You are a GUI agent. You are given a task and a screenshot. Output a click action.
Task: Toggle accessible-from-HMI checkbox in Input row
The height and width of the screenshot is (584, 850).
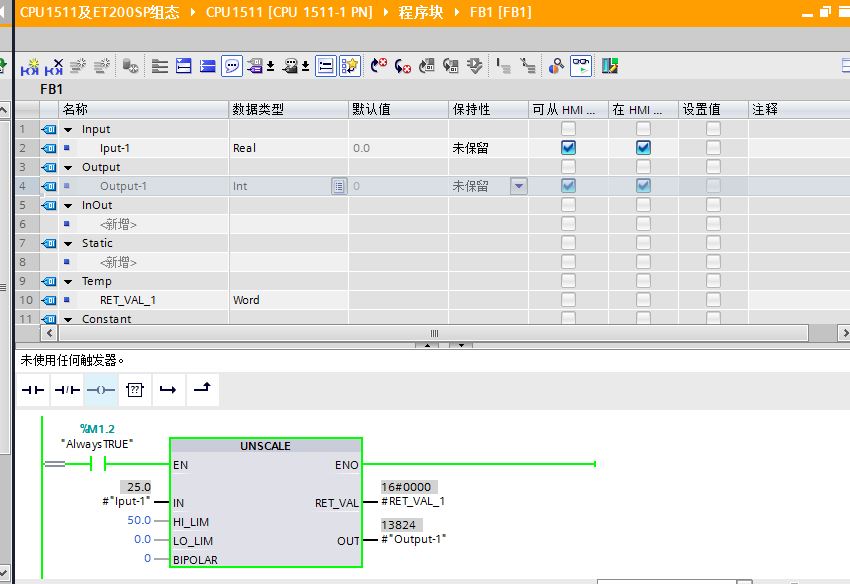pos(568,129)
